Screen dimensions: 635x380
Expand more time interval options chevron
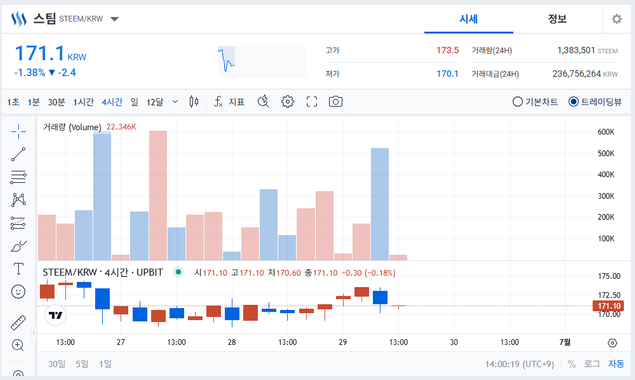175,102
